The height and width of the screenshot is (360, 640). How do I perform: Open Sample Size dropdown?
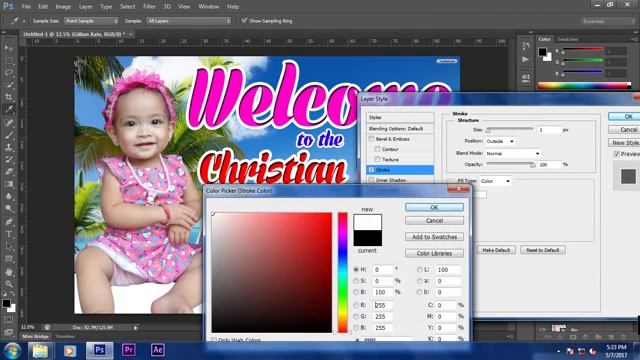click(91, 21)
